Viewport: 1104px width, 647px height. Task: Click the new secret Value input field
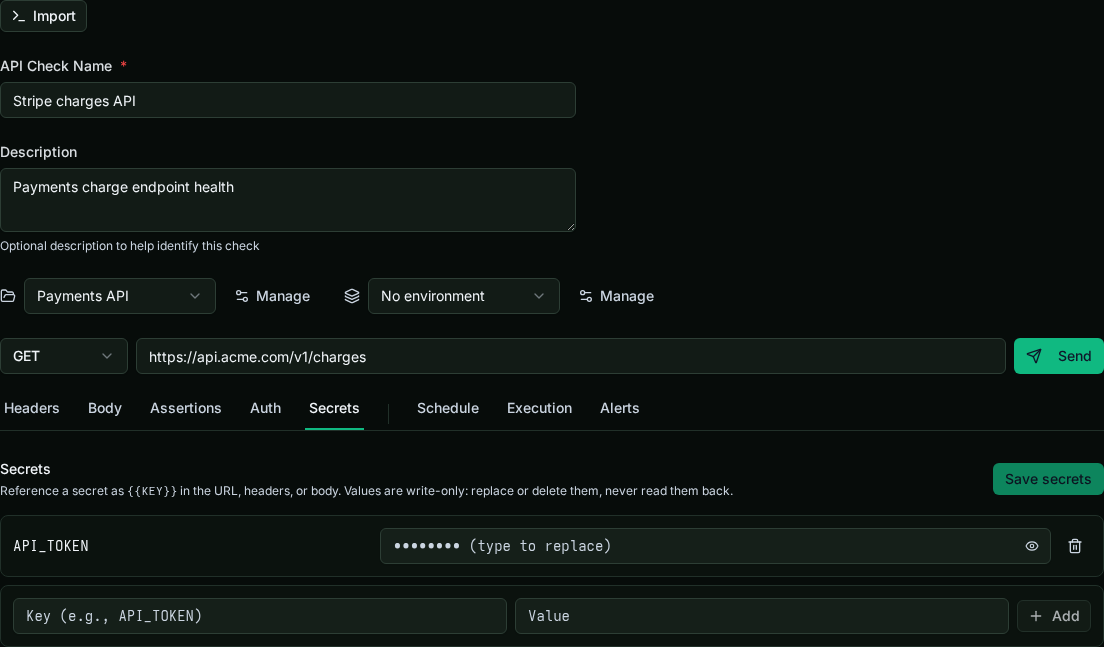[x=762, y=616]
